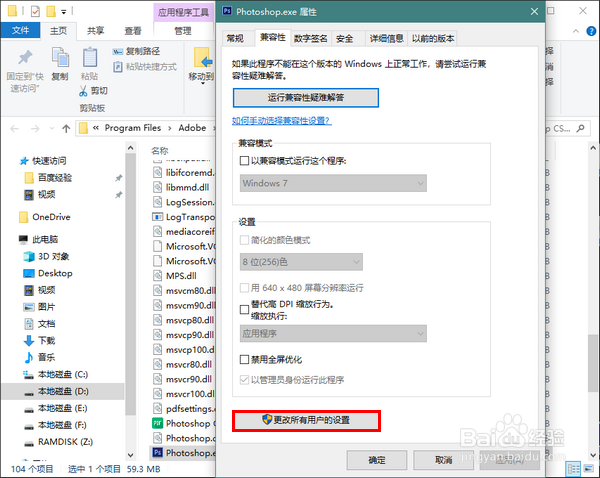Switch to the 数字签名 tab
Viewport: 600px width, 478px height.
pyautogui.click(x=311, y=38)
